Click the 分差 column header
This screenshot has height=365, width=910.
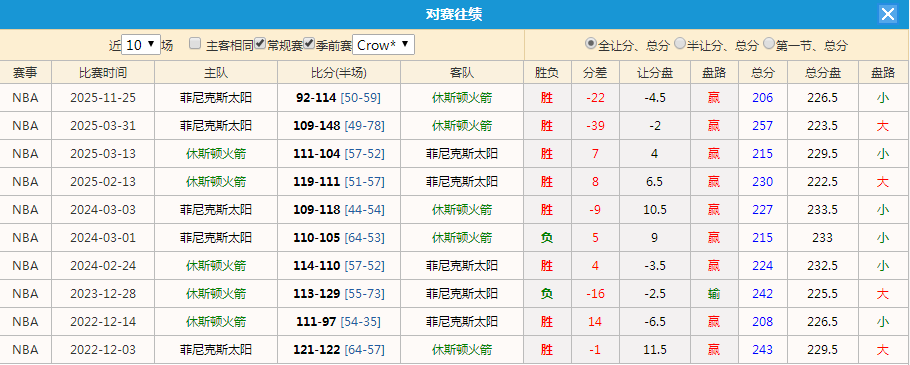(x=595, y=73)
